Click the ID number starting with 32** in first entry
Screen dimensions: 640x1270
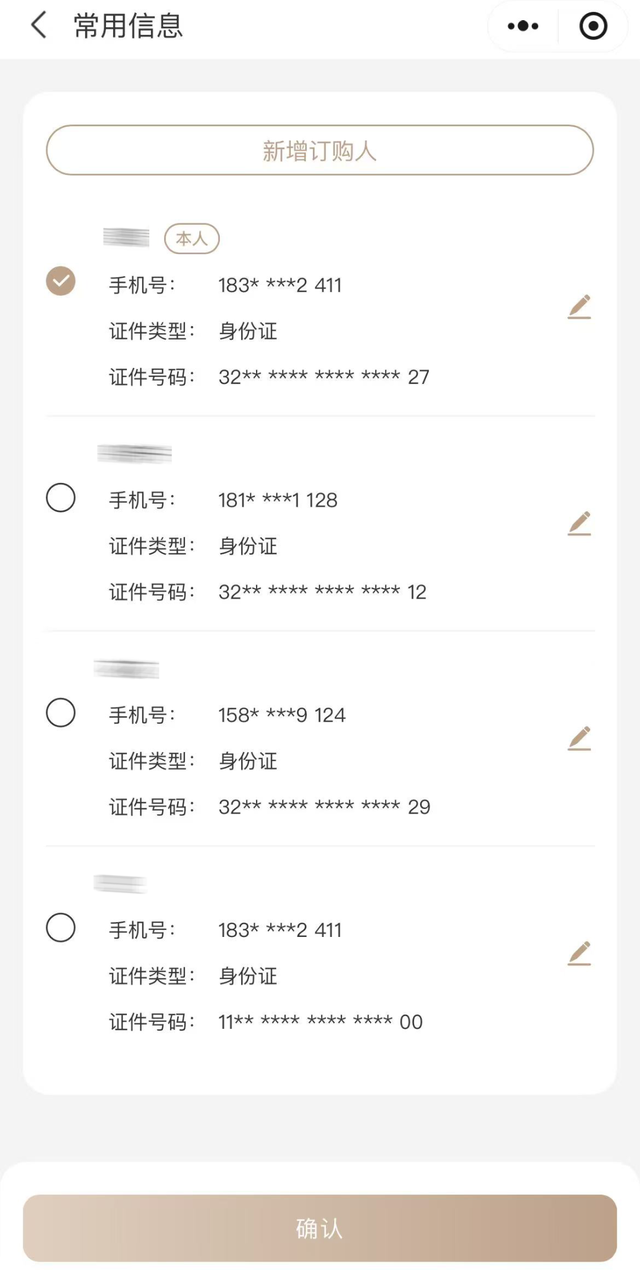click(325, 377)
